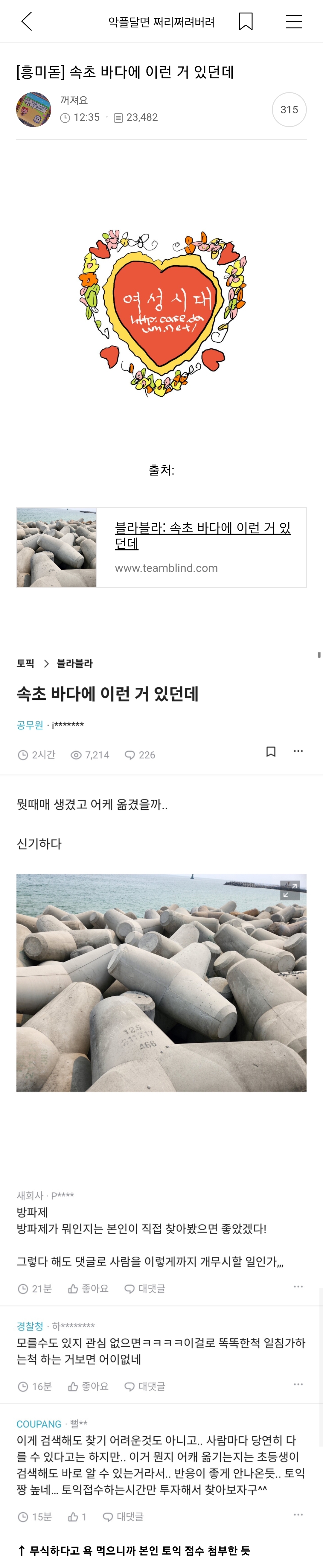Image resolution: width=323 pixels, height=1568 pixels.
Task: Open the hamburger menu in the header
Action: click(294, 21)
